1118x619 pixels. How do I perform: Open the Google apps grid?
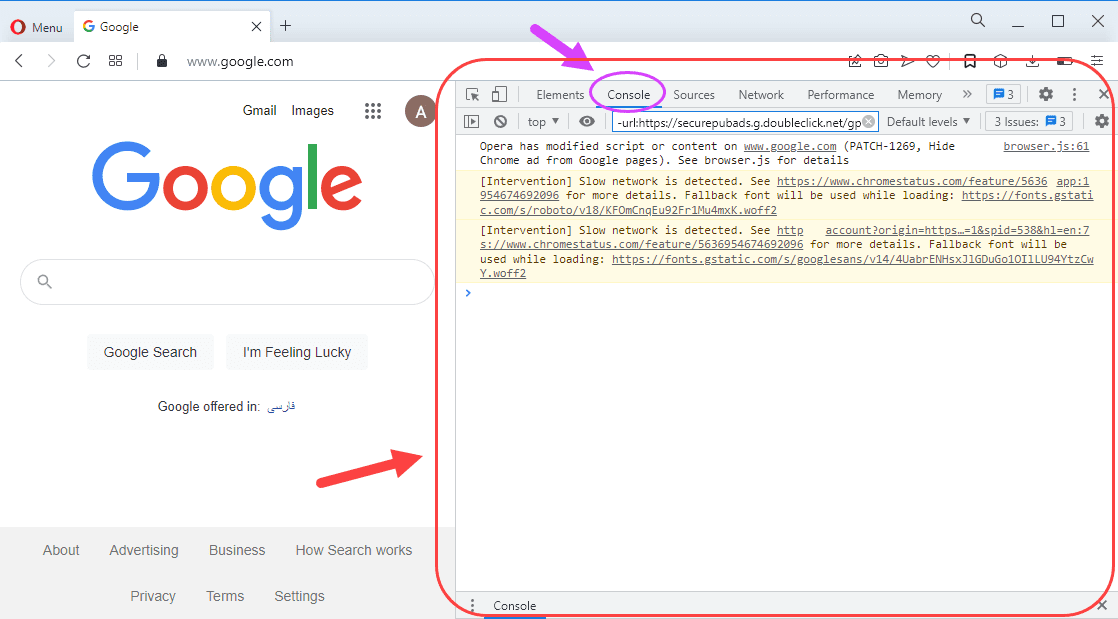[373, 111]
